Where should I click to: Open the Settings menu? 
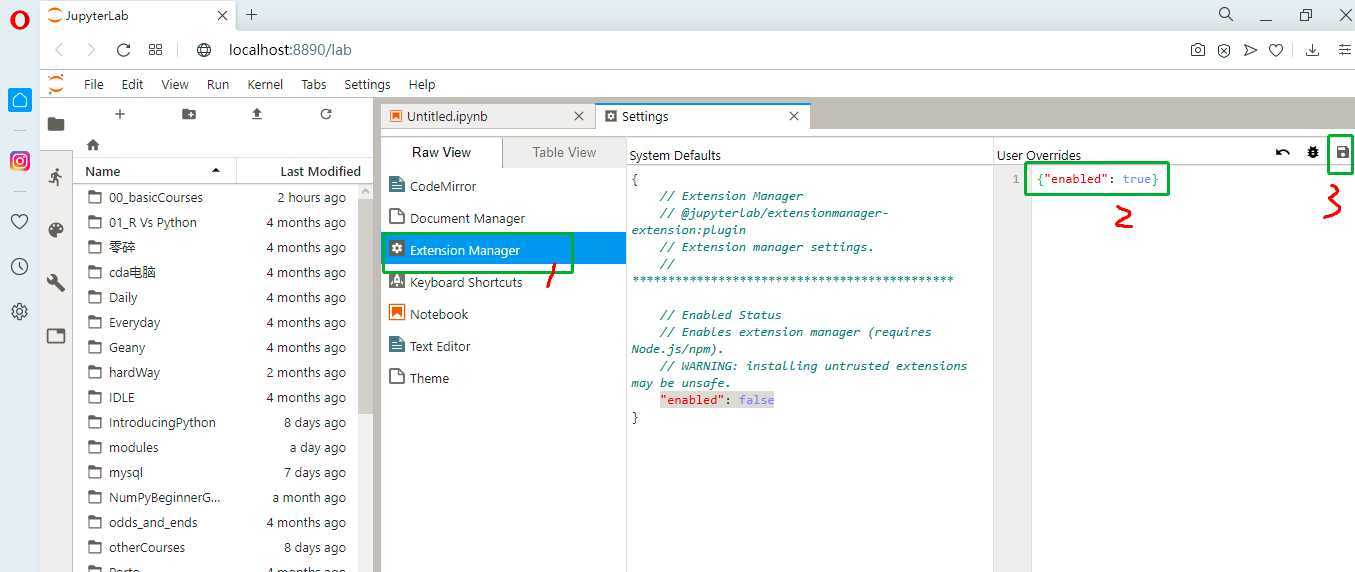tap(367, 84)
